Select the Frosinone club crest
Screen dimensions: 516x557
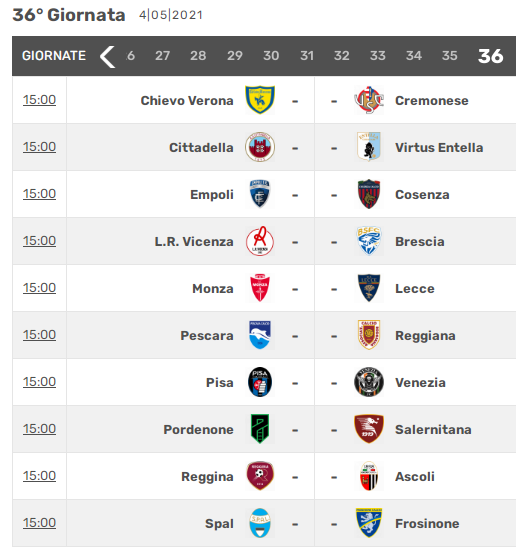pyautogui.click(x=369, y=523)
